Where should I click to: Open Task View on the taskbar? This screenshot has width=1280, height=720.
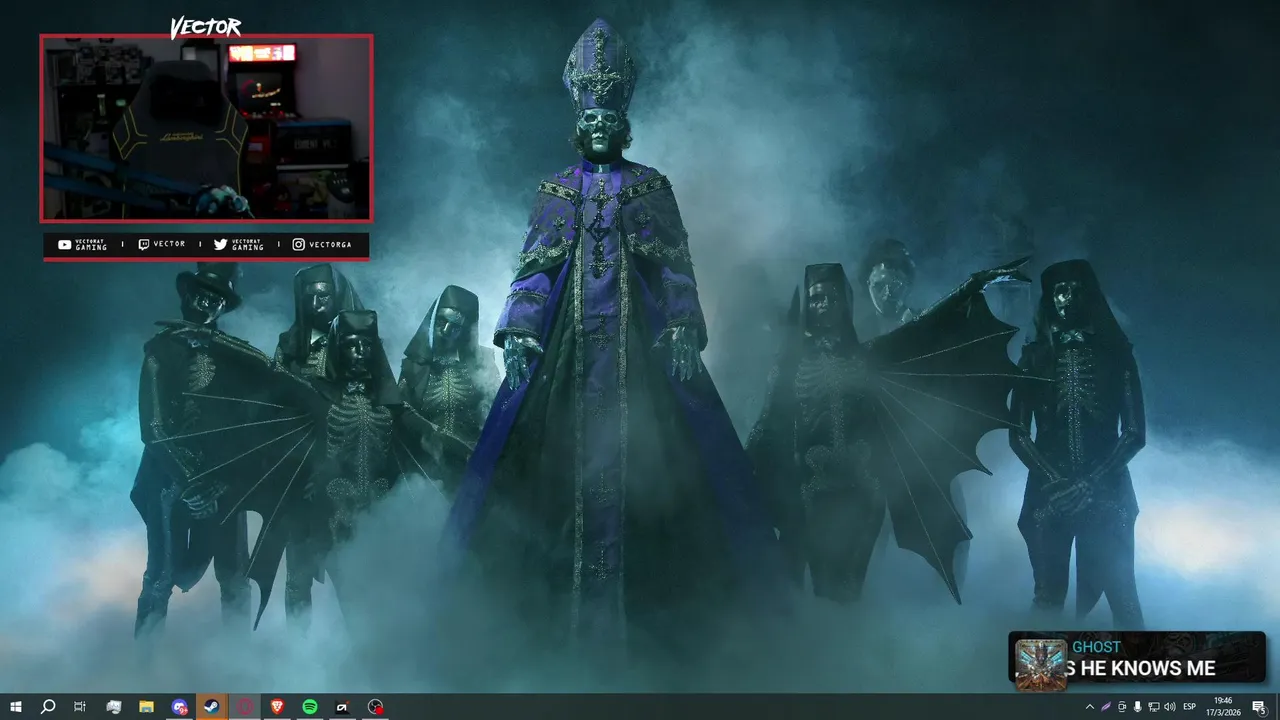[80, 707]
